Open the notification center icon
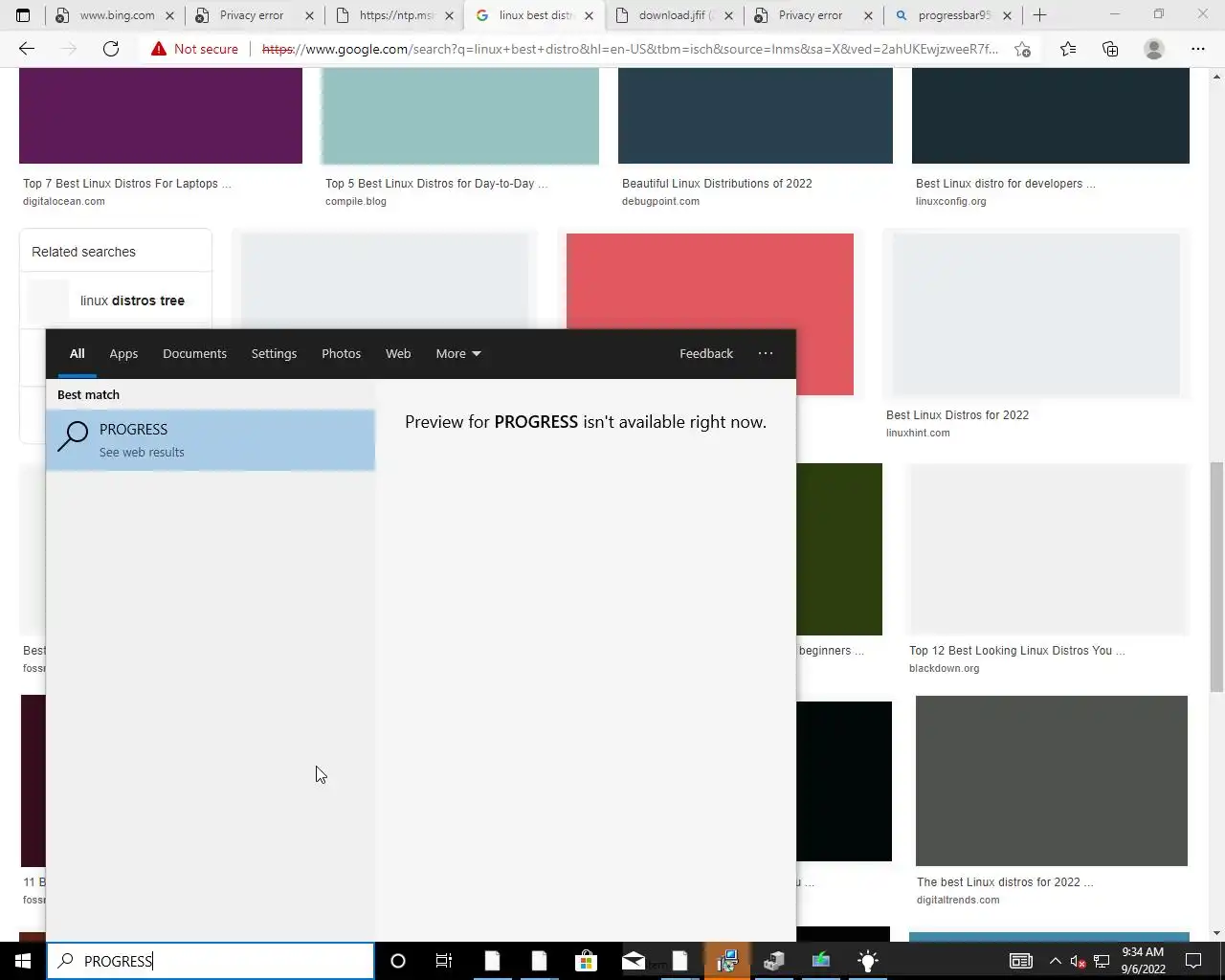 click(1193, 961)
